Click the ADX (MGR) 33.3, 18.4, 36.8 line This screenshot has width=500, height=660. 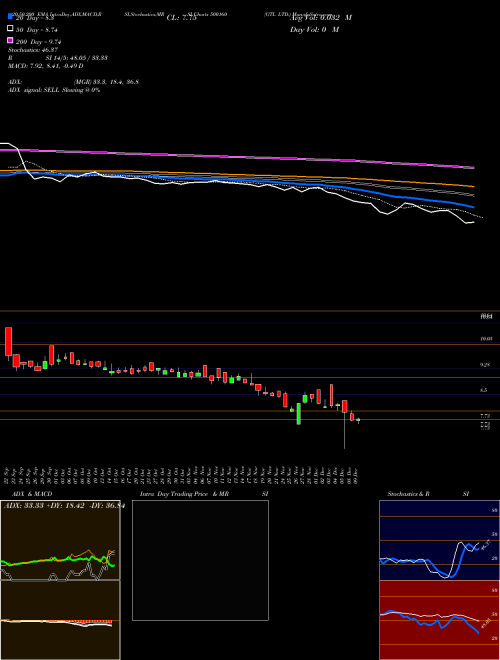pos(73,82)
